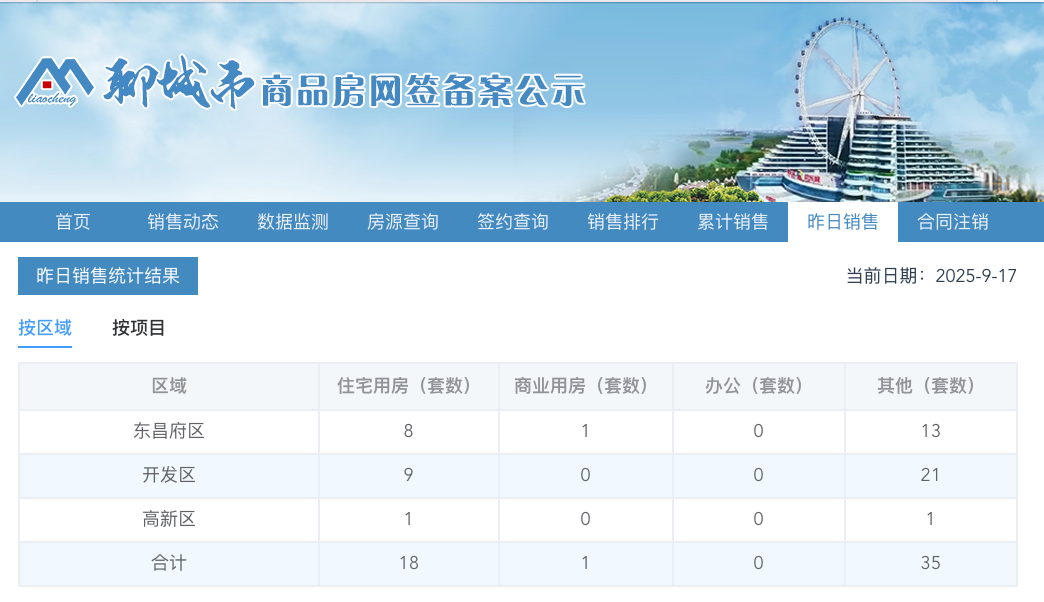The image size is (1044, 602).
Task: Open the 房源查询 navigation item
Action: (x=403, y=222)
